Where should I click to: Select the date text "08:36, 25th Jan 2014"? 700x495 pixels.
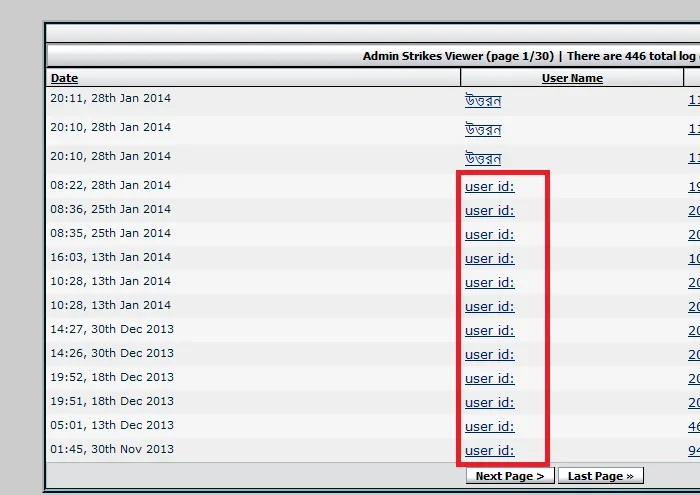pos(110,209)
